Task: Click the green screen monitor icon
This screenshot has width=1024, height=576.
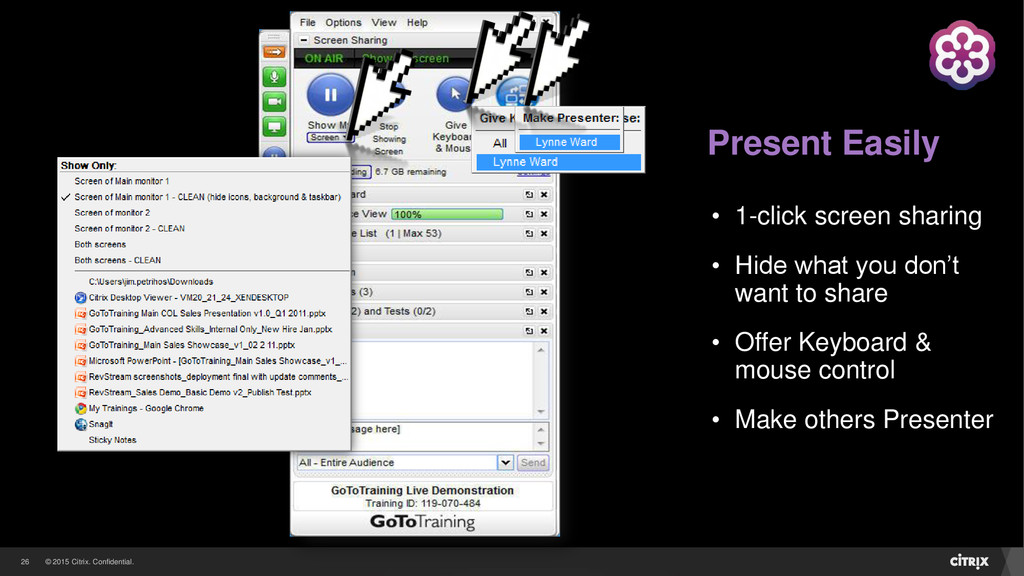Action: 274,127
